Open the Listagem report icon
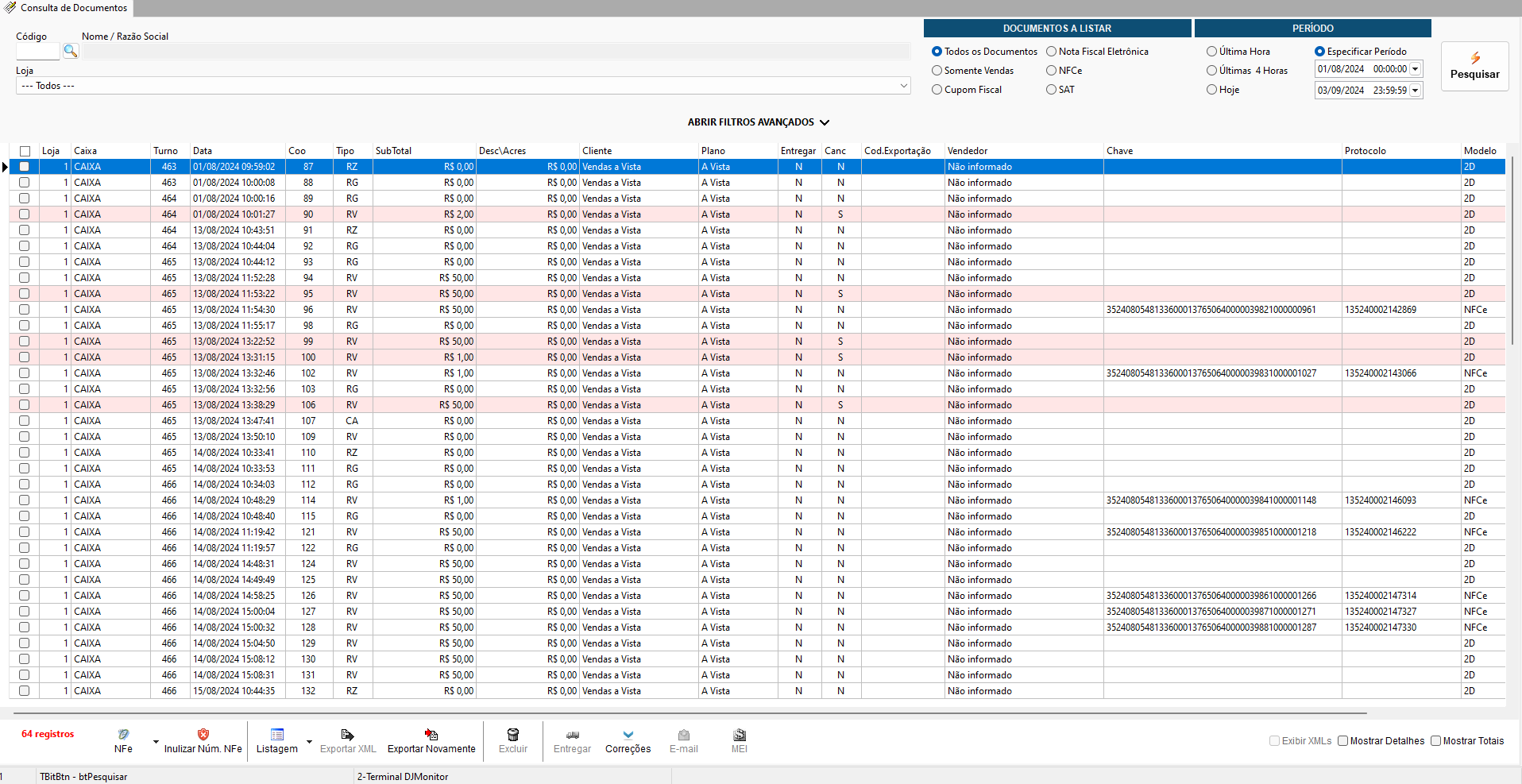 point(277,735)
